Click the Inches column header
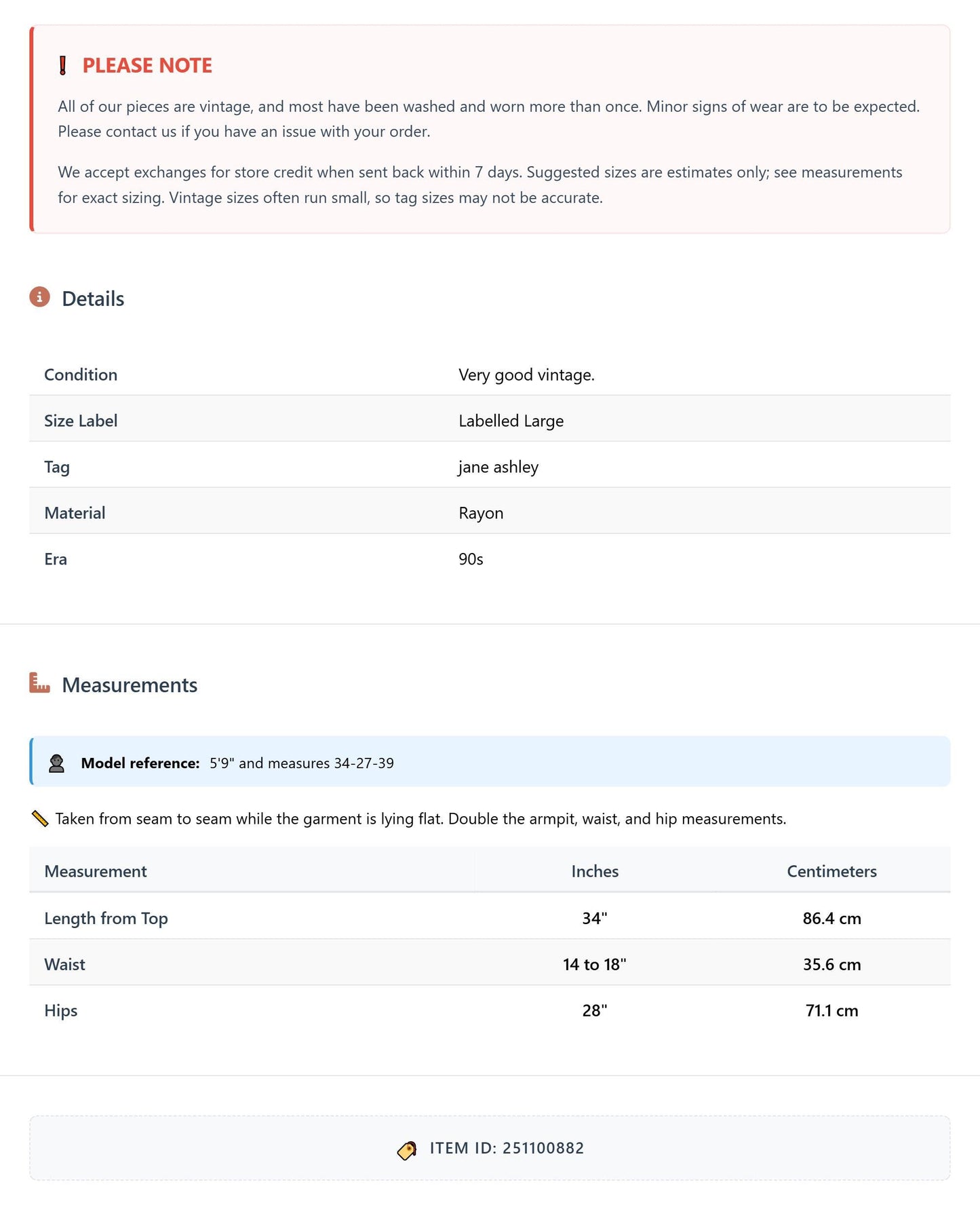This screenshot has height=1205, width=980. click(x=595, y=871)
